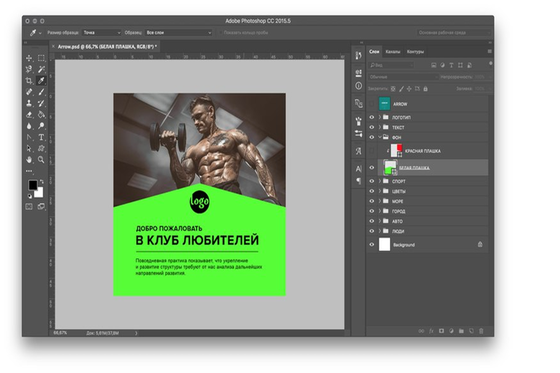Screen dimensions: 560x373
Task: Hide the ФОН group
Action: click(x=372, y=137)
